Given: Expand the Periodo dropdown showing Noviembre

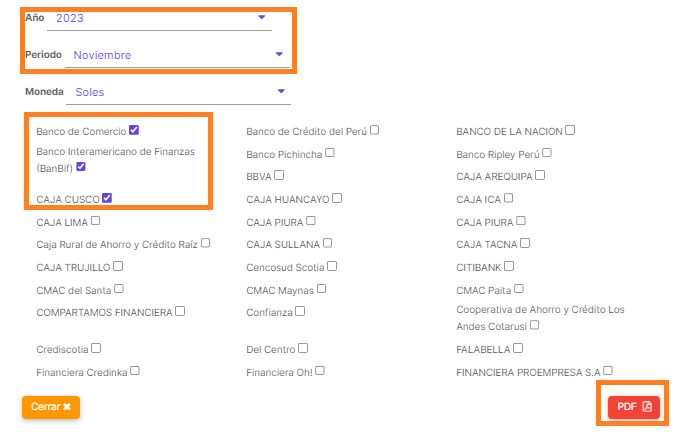Looking at the screenshot, I should pyautogui.click(x=176, y=55).
